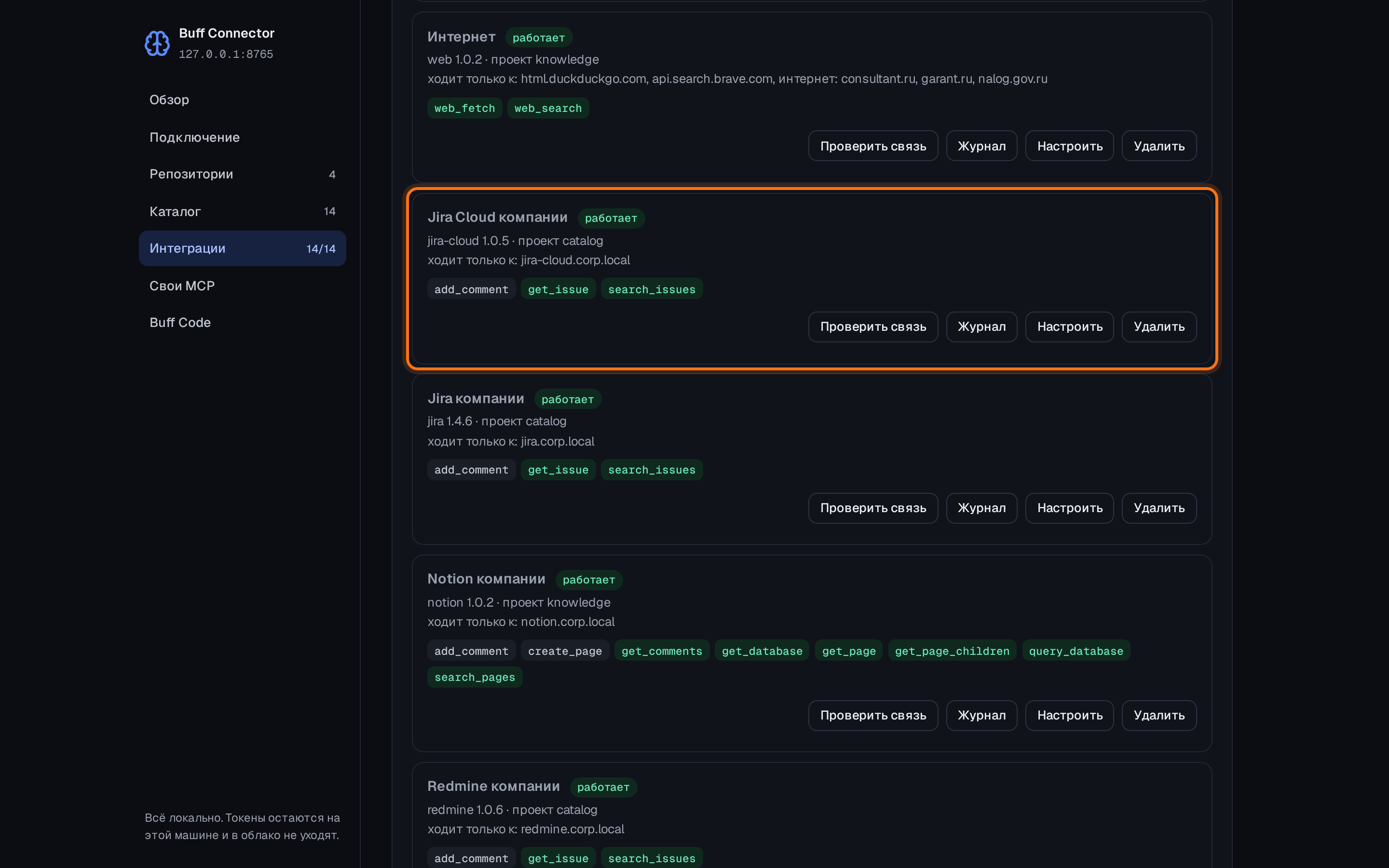Click the web_search tool tag
The width and height of the screenshot is (1389, 868).
pos(547,108)
